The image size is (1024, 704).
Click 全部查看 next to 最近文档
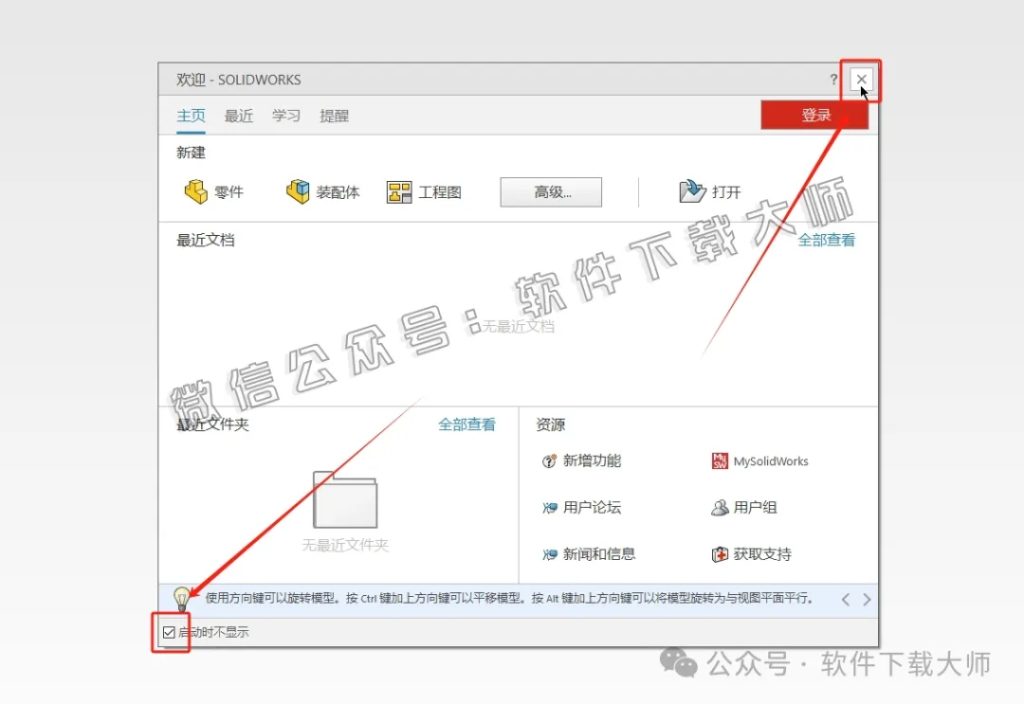coord(825,240)
